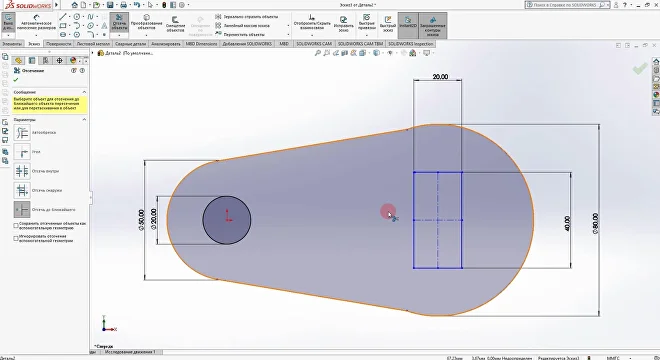This screenshot has width=660, height=360.
Task: Select the Corner (Угол) trim option
Action: pos(22,152)
